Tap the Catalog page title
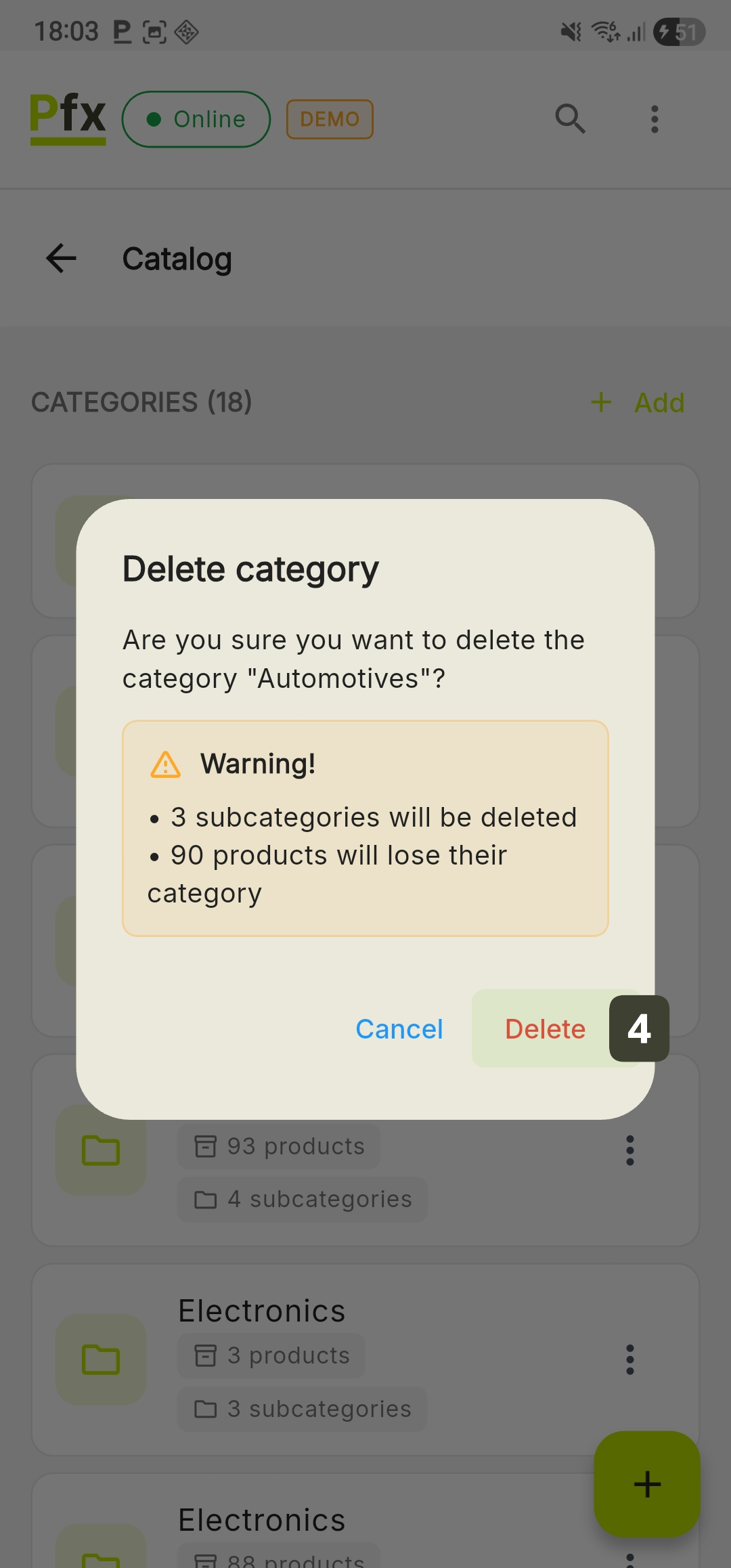 [x=177, y=259]
